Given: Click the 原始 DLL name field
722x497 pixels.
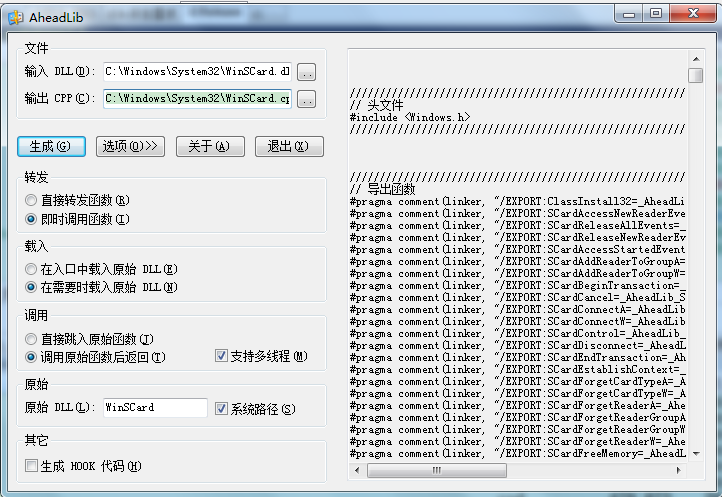Looking at the screenshot, I should (155, 408).
